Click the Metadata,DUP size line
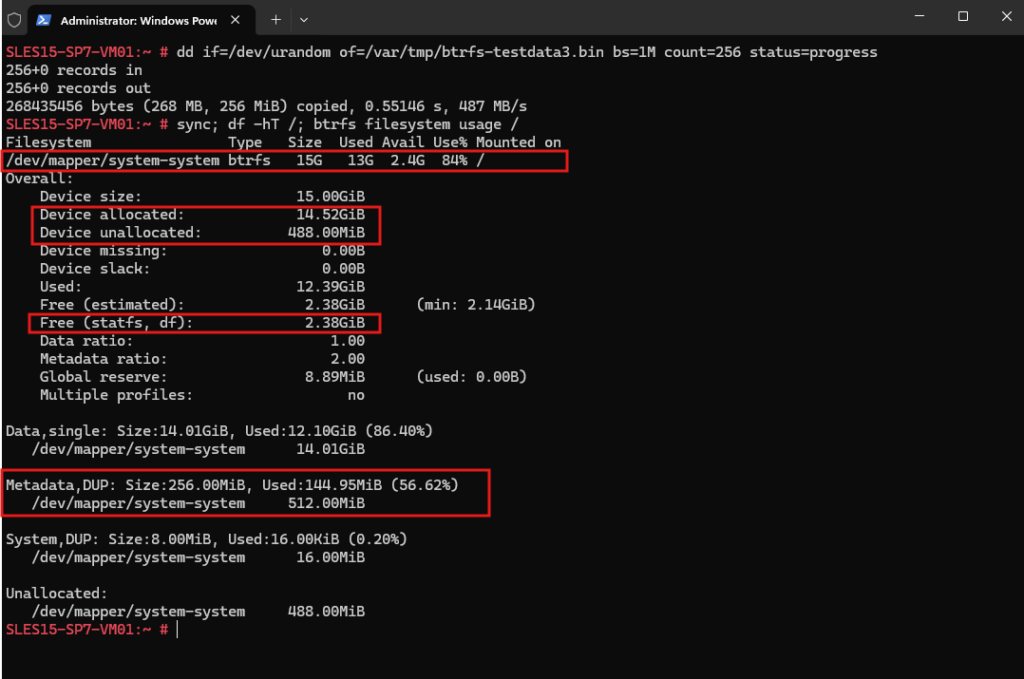The width and height of the screenshot is (1024, 679). 232,485
